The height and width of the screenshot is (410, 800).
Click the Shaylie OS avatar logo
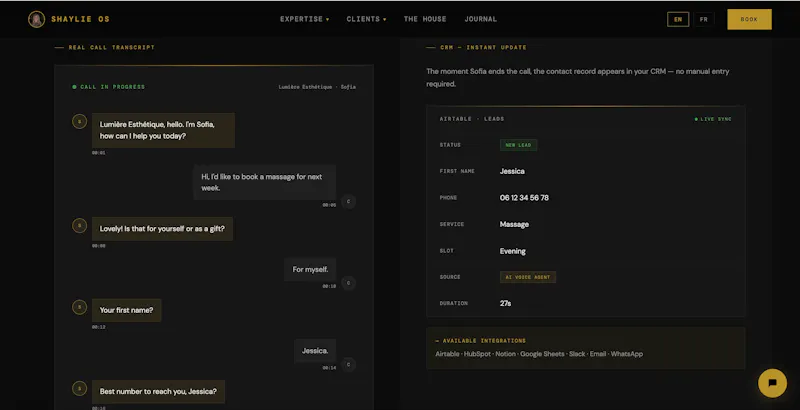click(x=36, y=19)
